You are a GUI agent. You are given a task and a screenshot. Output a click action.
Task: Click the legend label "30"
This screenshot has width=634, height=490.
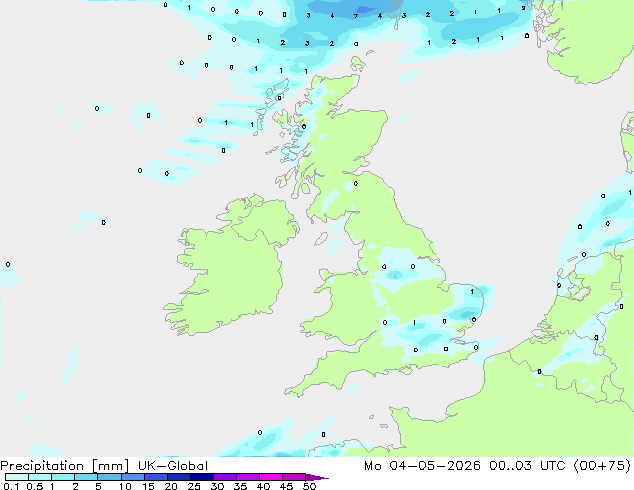(217, 486)
